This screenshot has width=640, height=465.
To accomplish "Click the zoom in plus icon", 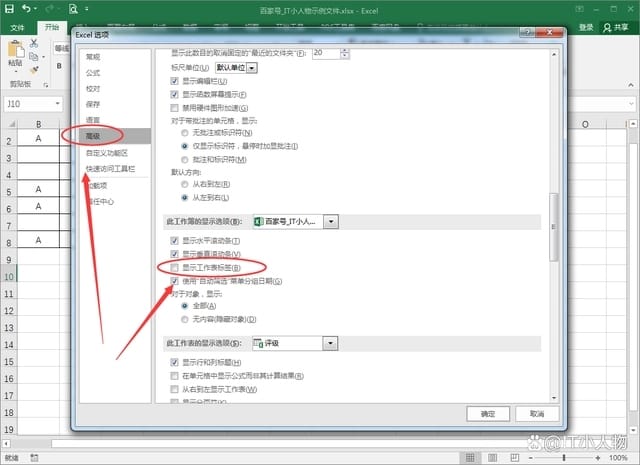I will point(598,458).
